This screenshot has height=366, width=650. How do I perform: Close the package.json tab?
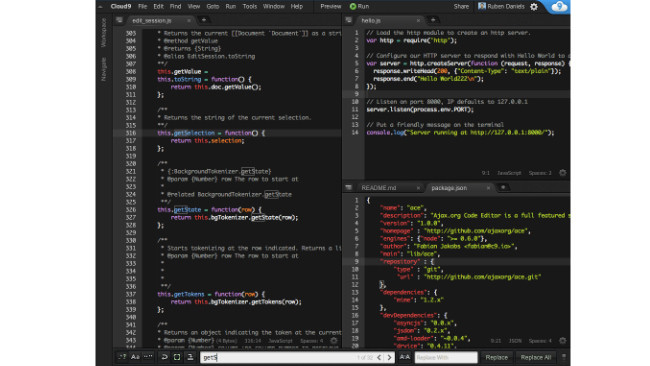click(x=488, y=188)
